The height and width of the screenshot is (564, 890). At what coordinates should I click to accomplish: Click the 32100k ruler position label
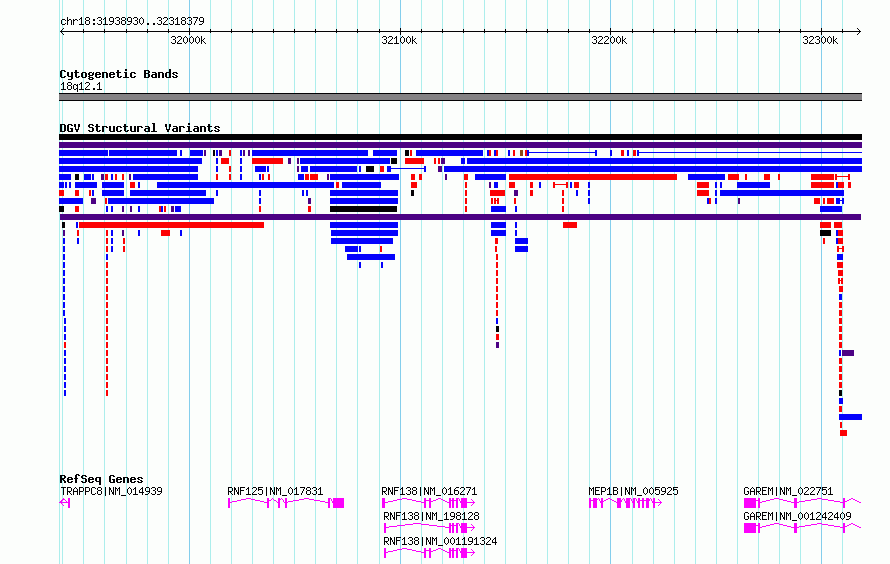pos(399,40)
